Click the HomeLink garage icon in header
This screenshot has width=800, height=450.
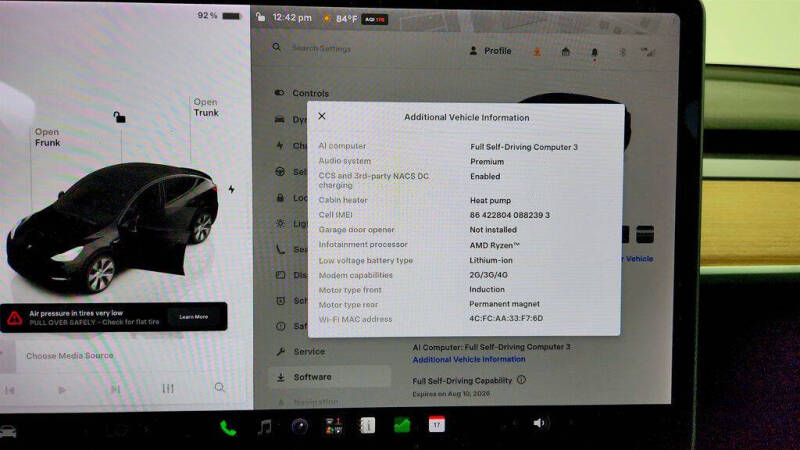tap(565, 52)
